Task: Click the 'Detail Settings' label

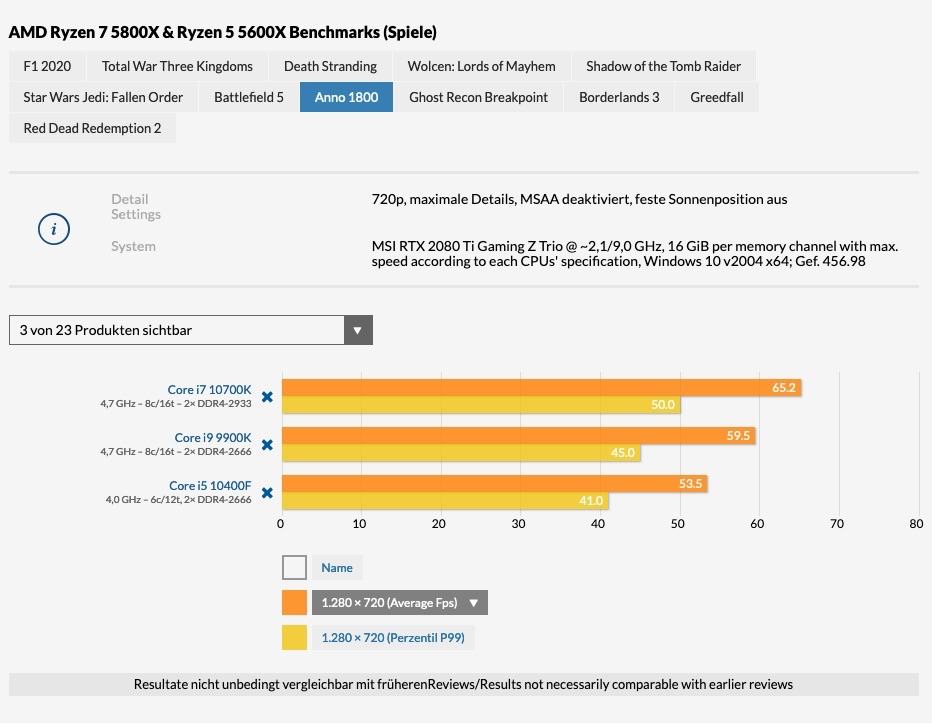Action: pyautogui.click(x=136, y=207)
